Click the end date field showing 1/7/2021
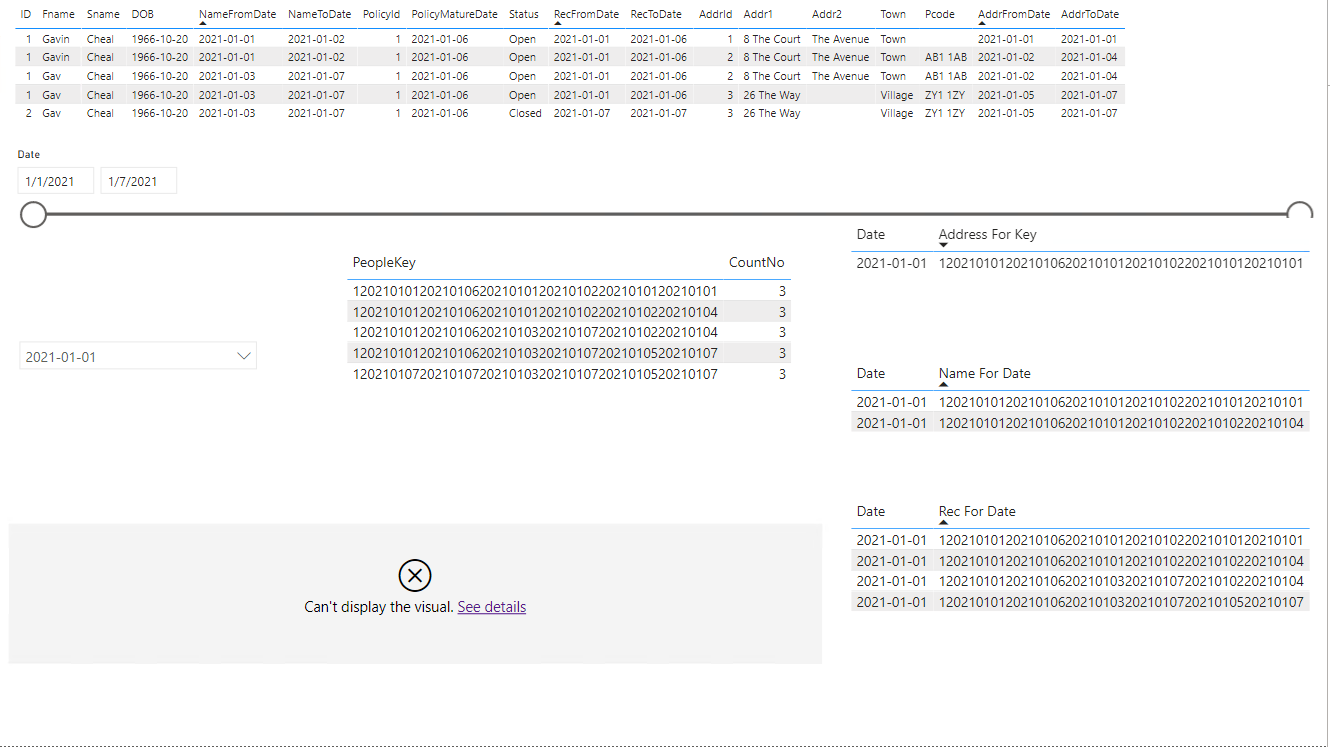Viewport: 1330px width, 747px height. pos(139,181)
